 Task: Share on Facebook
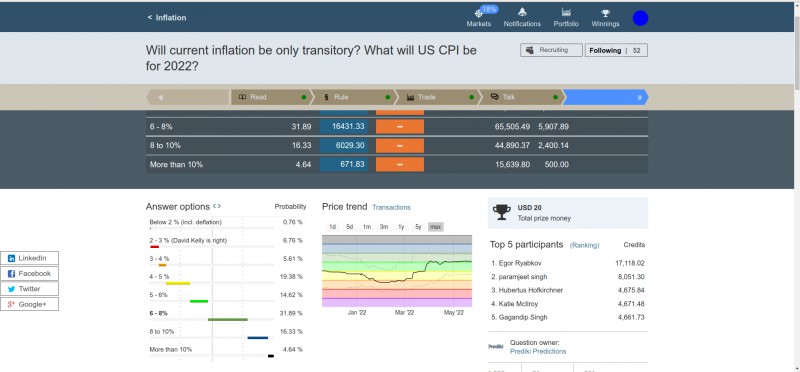(30, 274)
